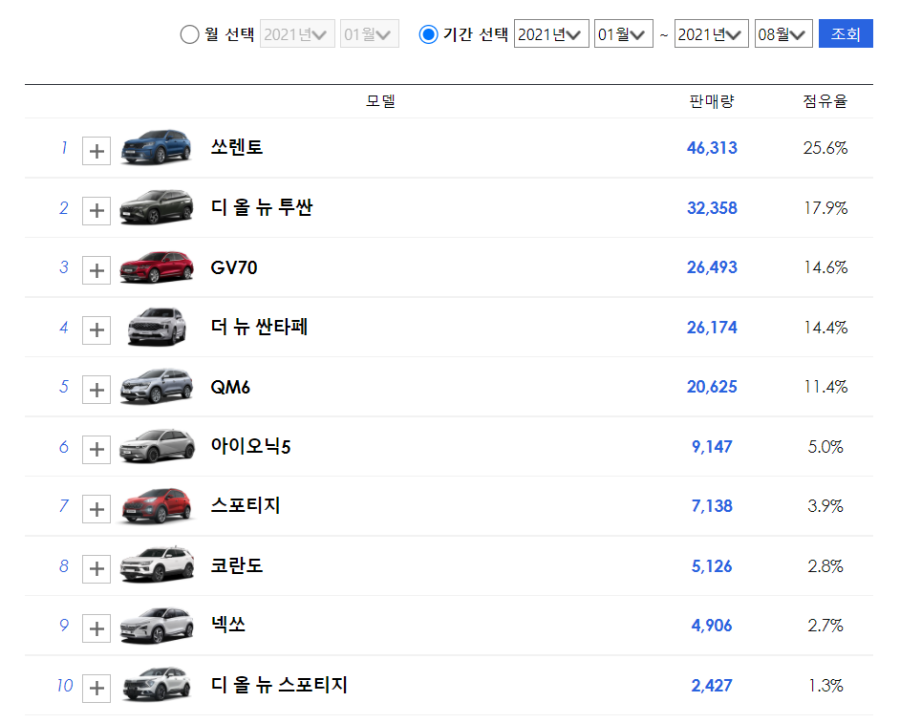Click the 11.4% market share value
This screenshot has width=900, height=723.
pyautogui.click(x=825, y=387)
